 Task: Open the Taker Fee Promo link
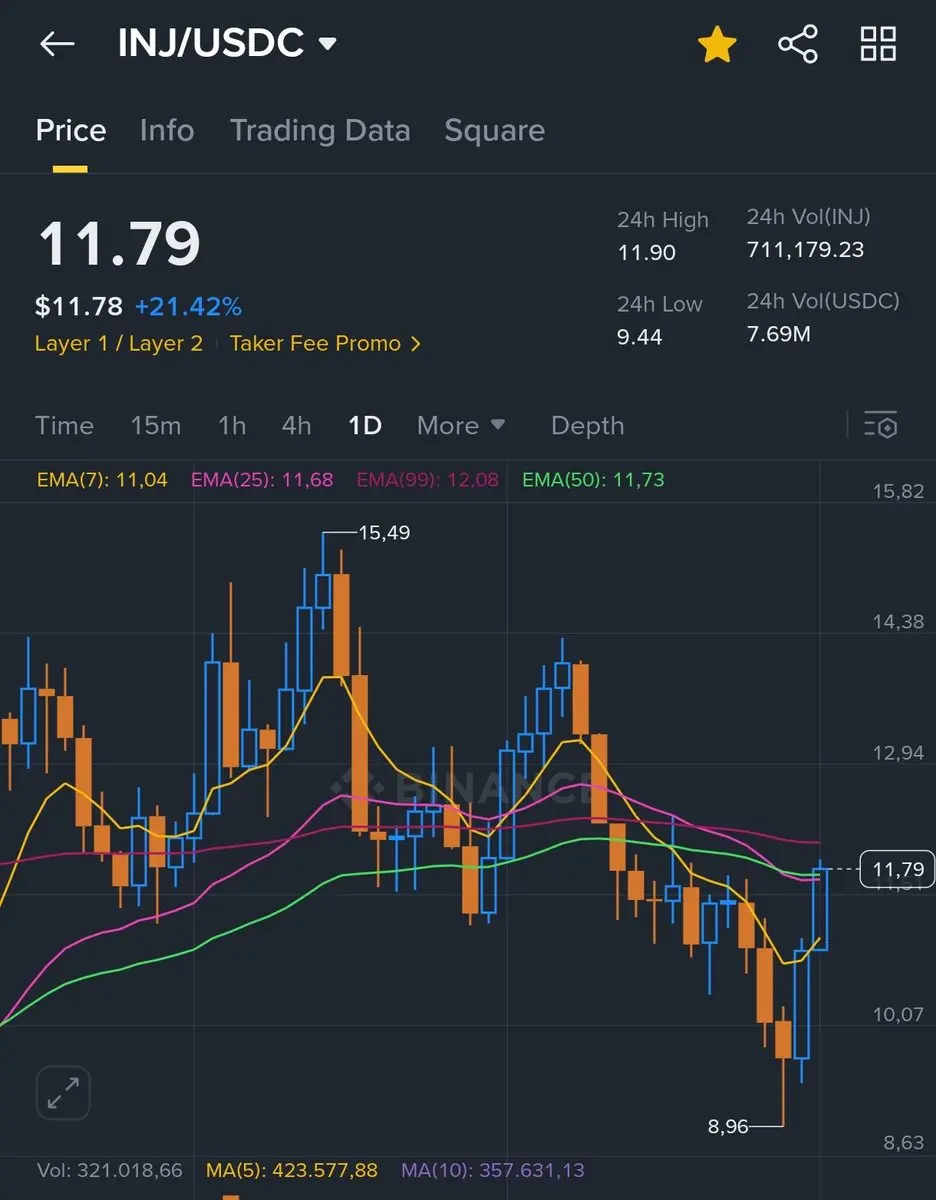pyautogui.click(x=325, y=343)
